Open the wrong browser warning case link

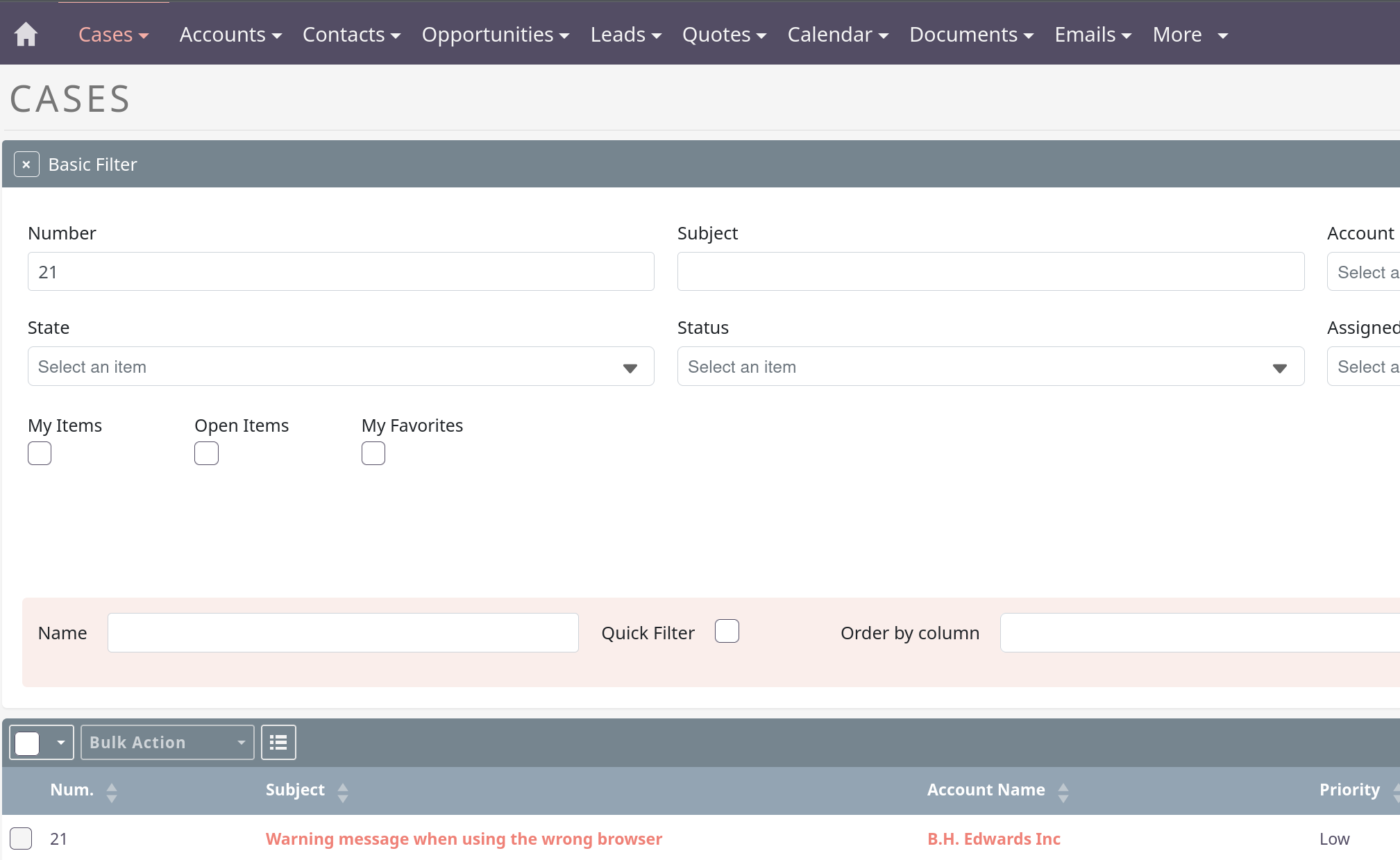(x=464, y=838)
